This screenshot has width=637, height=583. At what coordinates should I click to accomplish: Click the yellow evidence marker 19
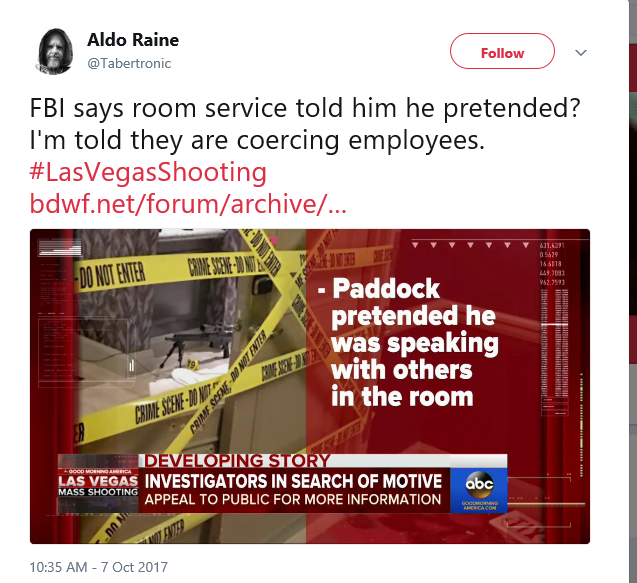(x=192, y=364)
